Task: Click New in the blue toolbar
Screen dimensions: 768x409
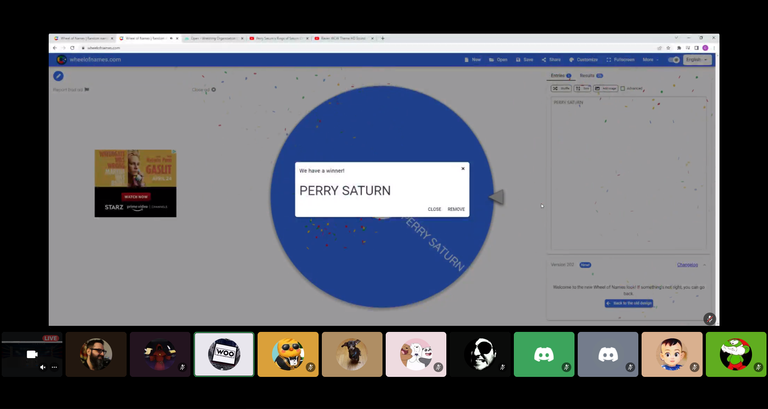Action: tap(472, 60)
